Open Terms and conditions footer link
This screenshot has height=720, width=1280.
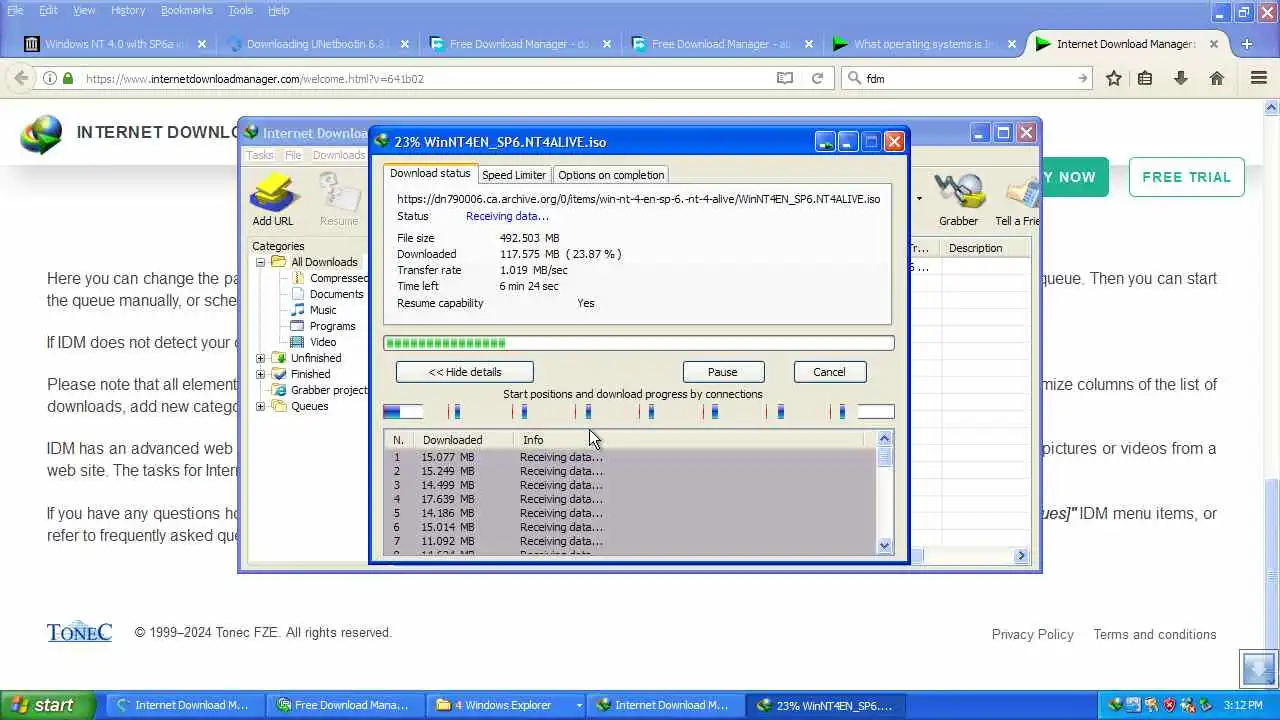point(1155,634)
